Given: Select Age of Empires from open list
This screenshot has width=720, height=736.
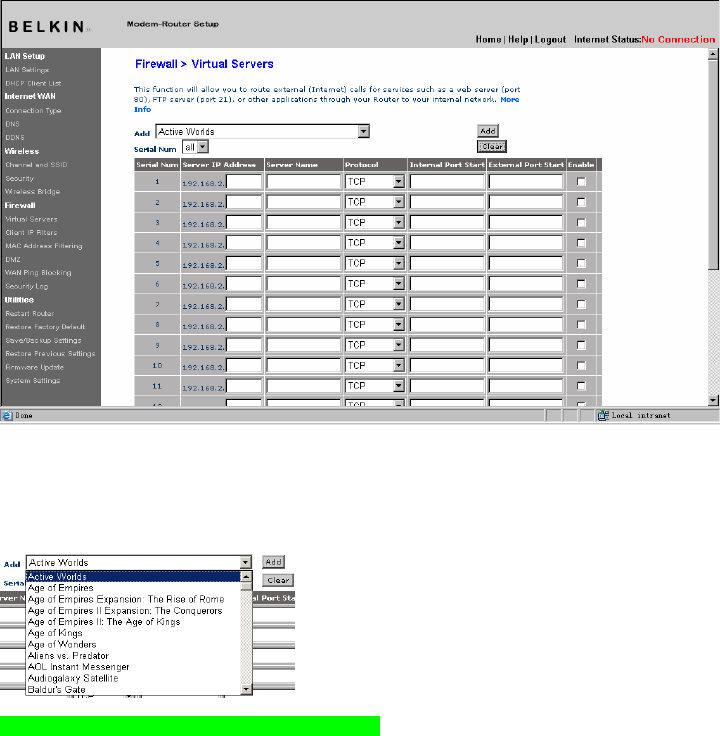Looking at the screenshot, I should tap(133, 588).
